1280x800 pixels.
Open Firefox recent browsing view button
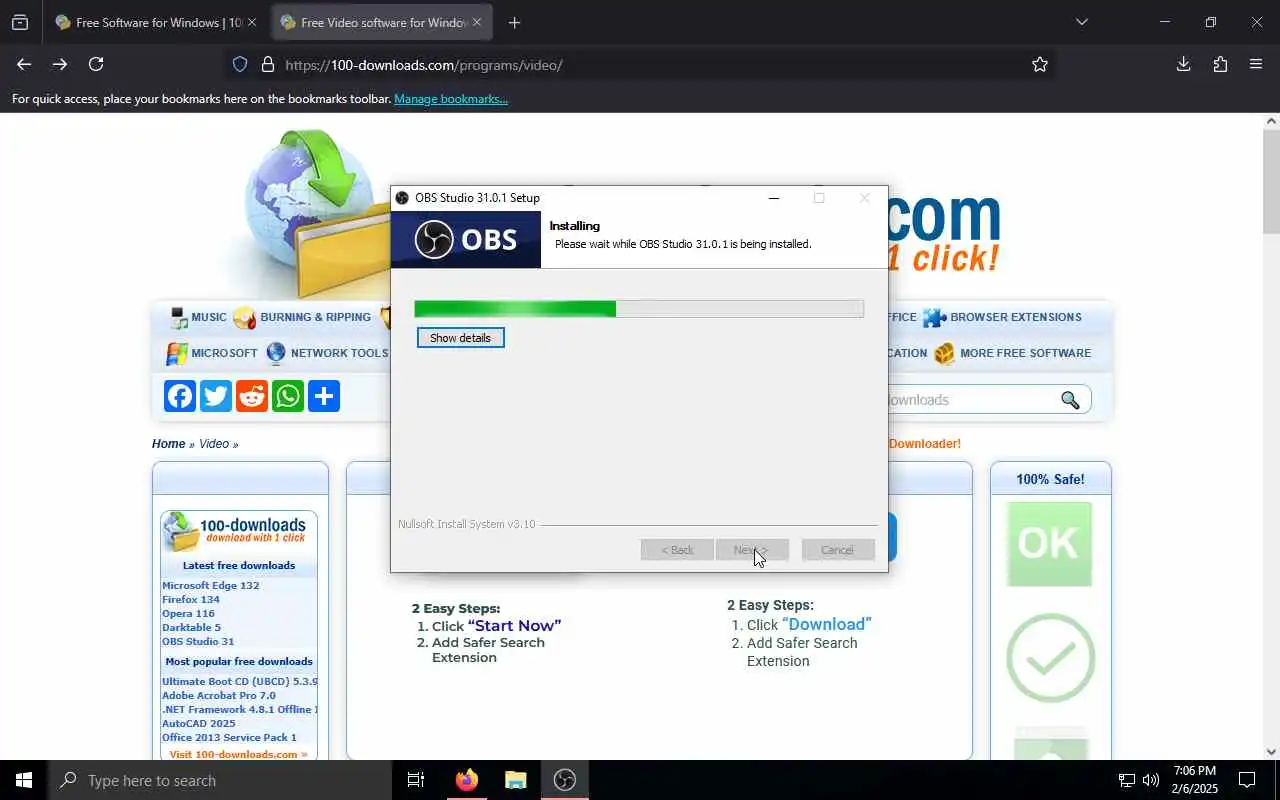pyautogui.click(x=20, y=22)
